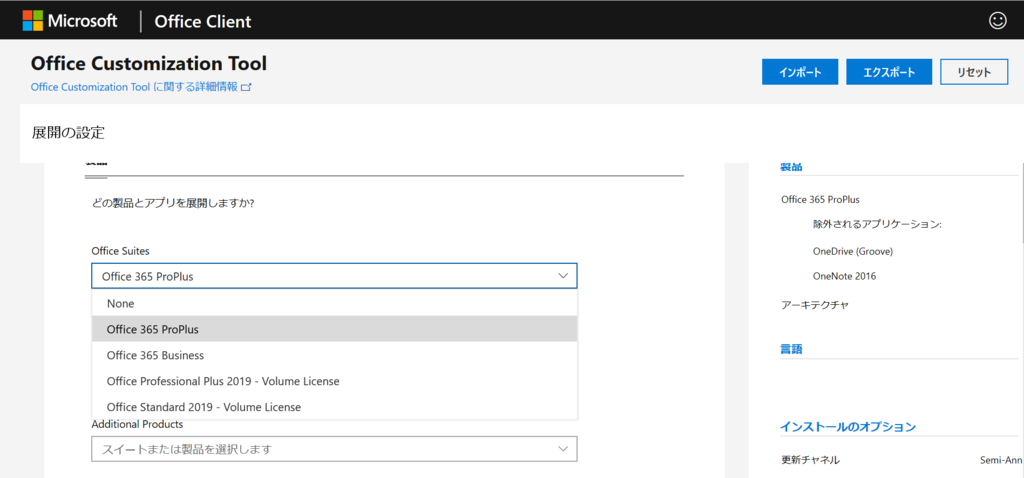This screenshot has width=1024, height=478.
Task: Click the 製品 heading in summary panel
Action: click(x=791, y=167)
